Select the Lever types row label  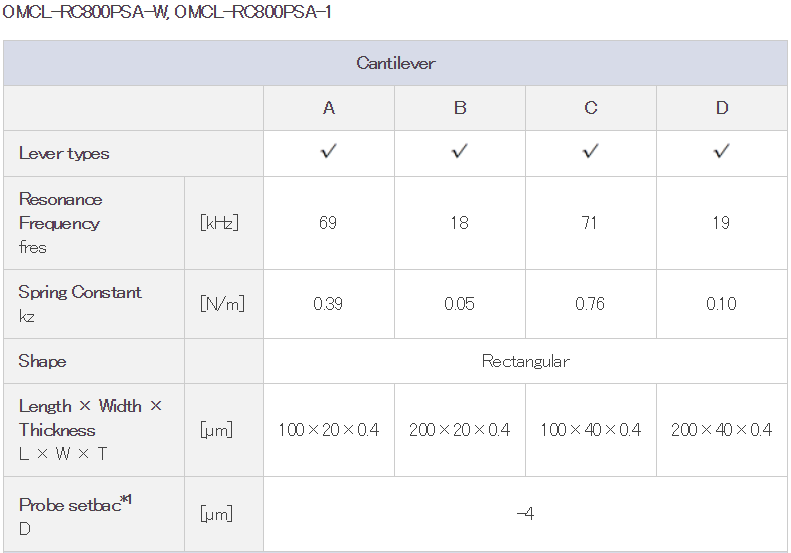tap(64, 153)
